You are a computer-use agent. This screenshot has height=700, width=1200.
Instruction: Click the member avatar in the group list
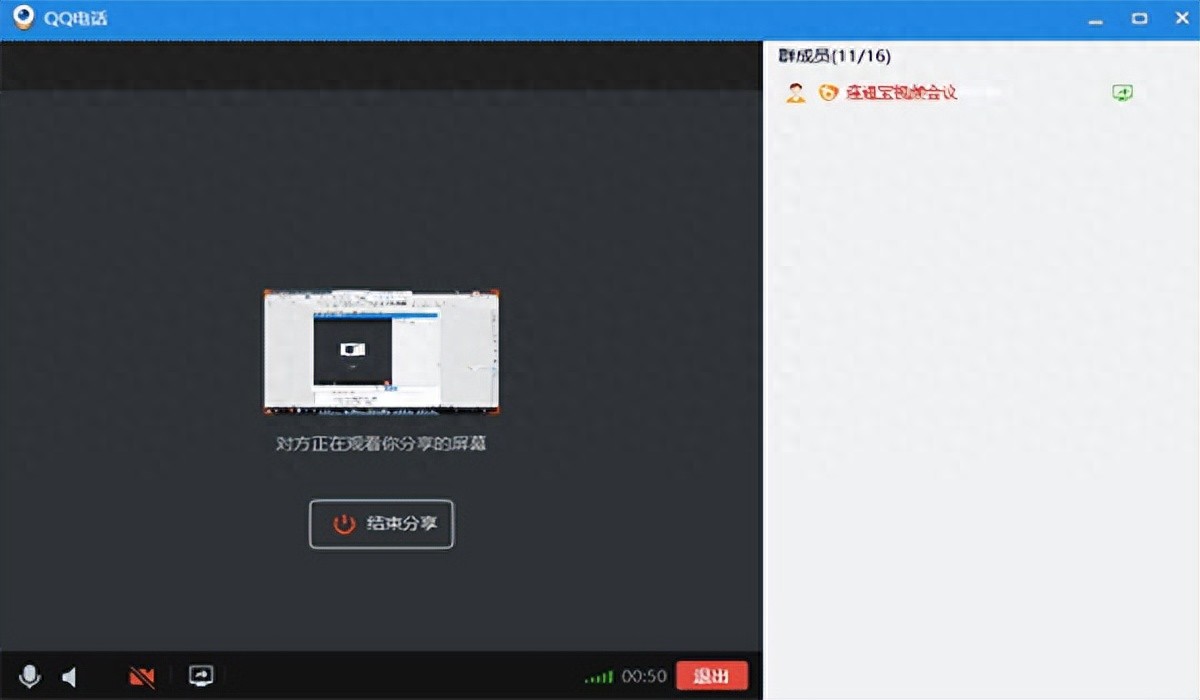coord(795,92)
